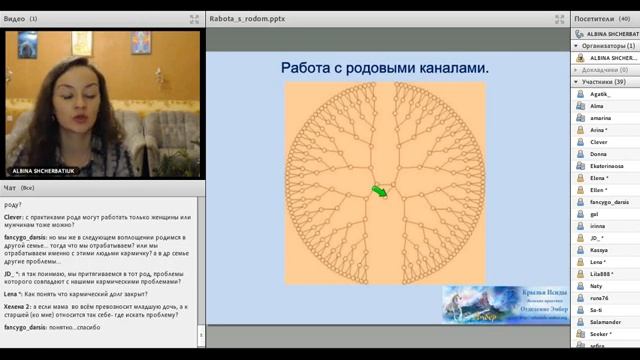Click the Видео (1) pod title
This screenshot has width=640, height=360.
click(x=20, y=19)
